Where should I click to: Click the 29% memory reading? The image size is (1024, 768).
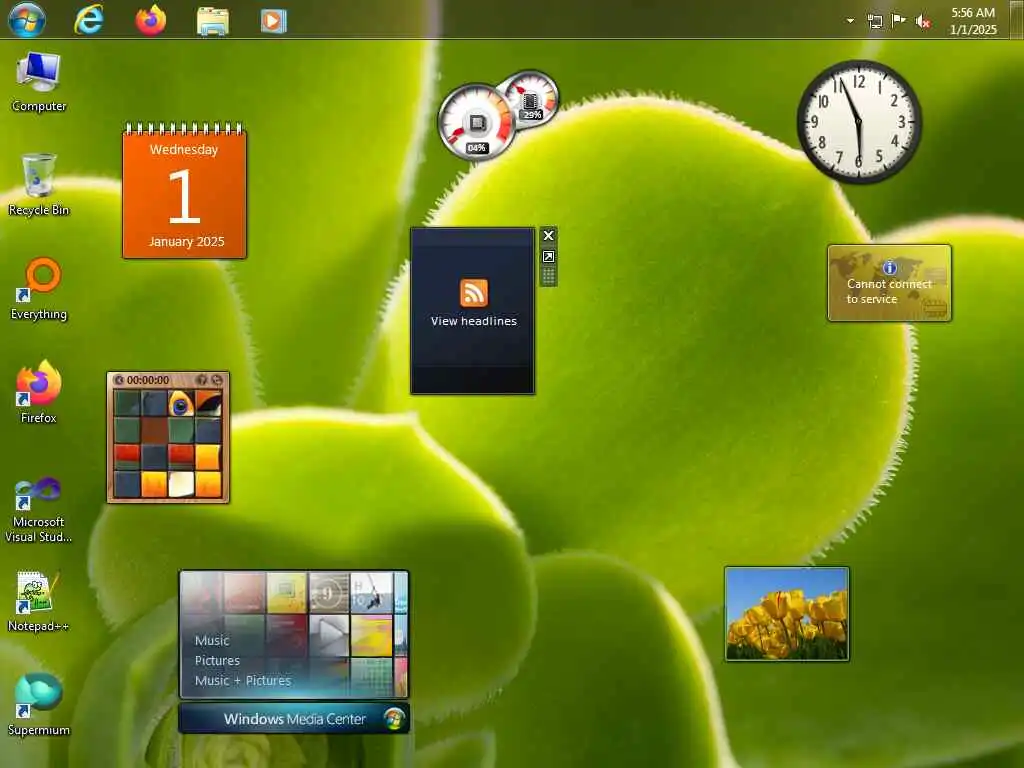[532, 115]
